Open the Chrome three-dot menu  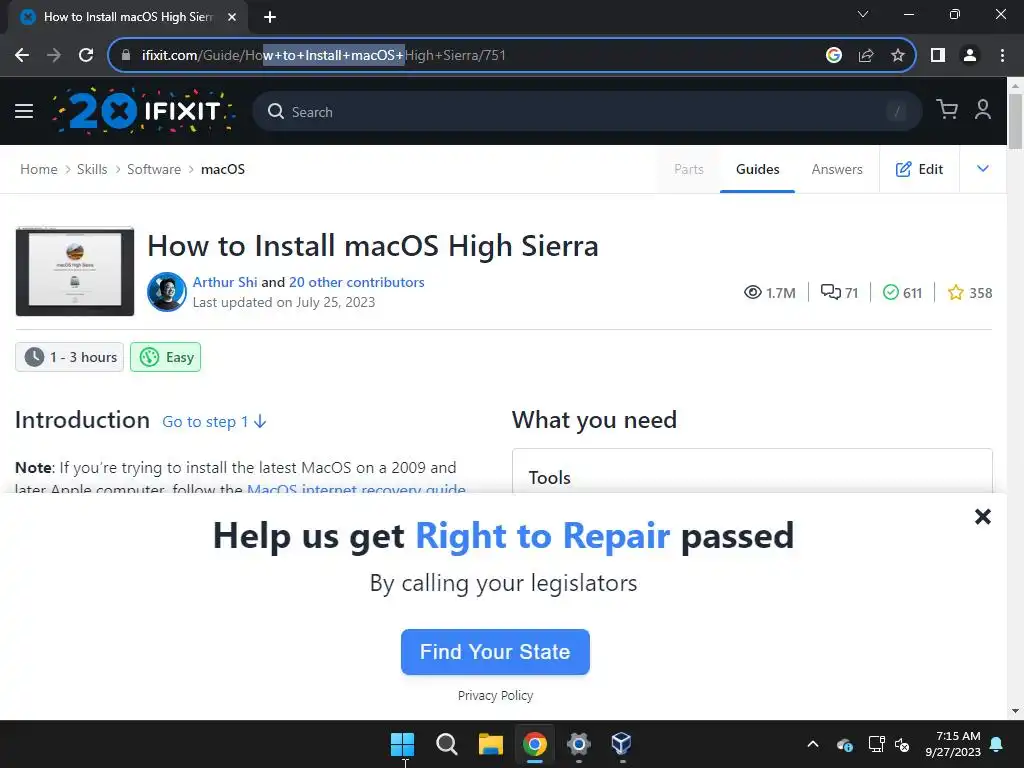[x=1002, y=56]
